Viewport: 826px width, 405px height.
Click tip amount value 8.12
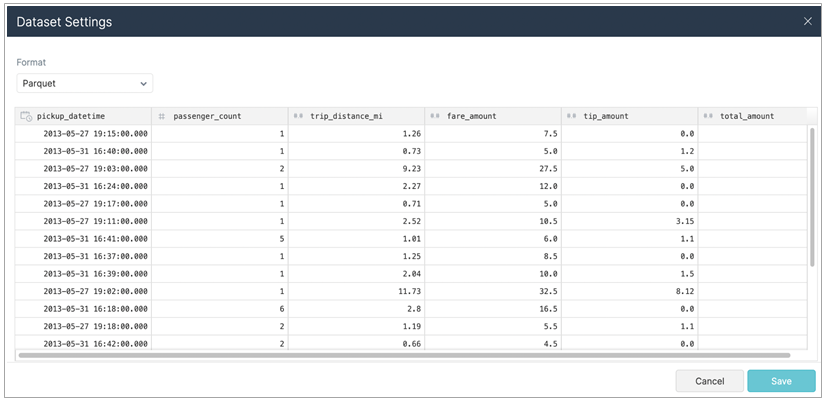click(x=685, y=291)
